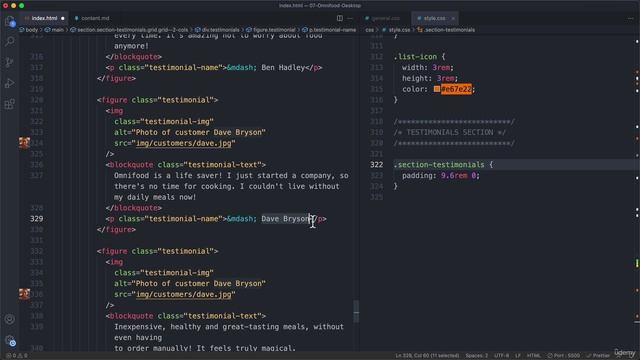Click the HTML language mode status item

(533, 356)
